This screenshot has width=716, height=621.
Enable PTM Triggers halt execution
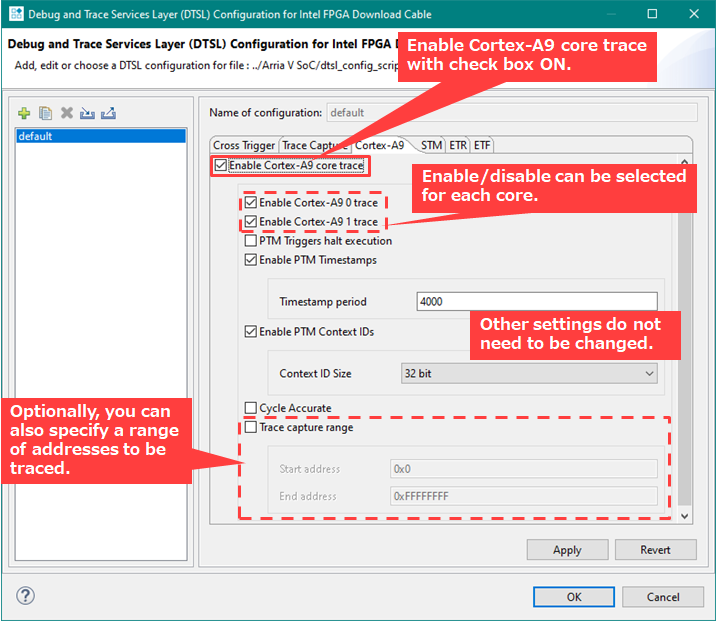click(251, 241)
